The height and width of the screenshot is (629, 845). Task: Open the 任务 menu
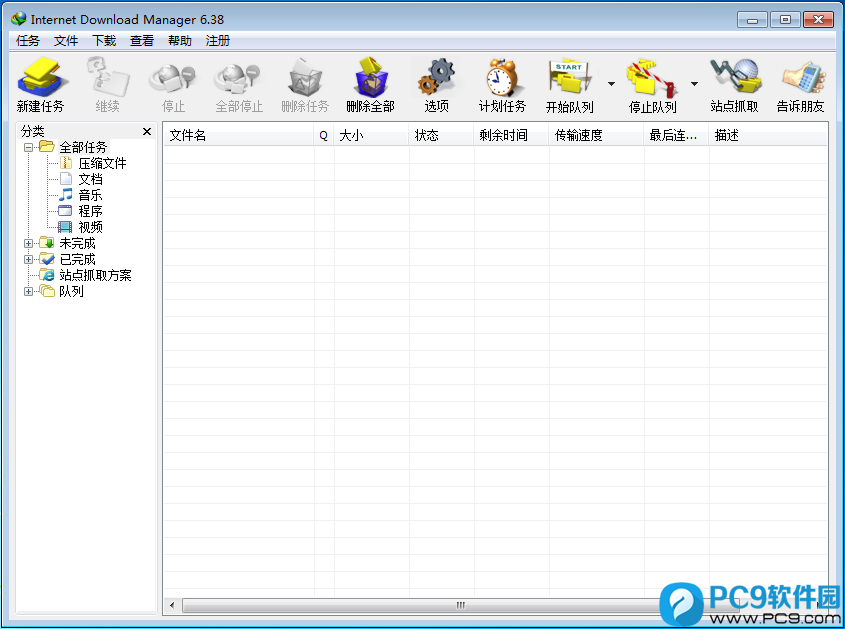pyautogui.click(x=27, y=41)
